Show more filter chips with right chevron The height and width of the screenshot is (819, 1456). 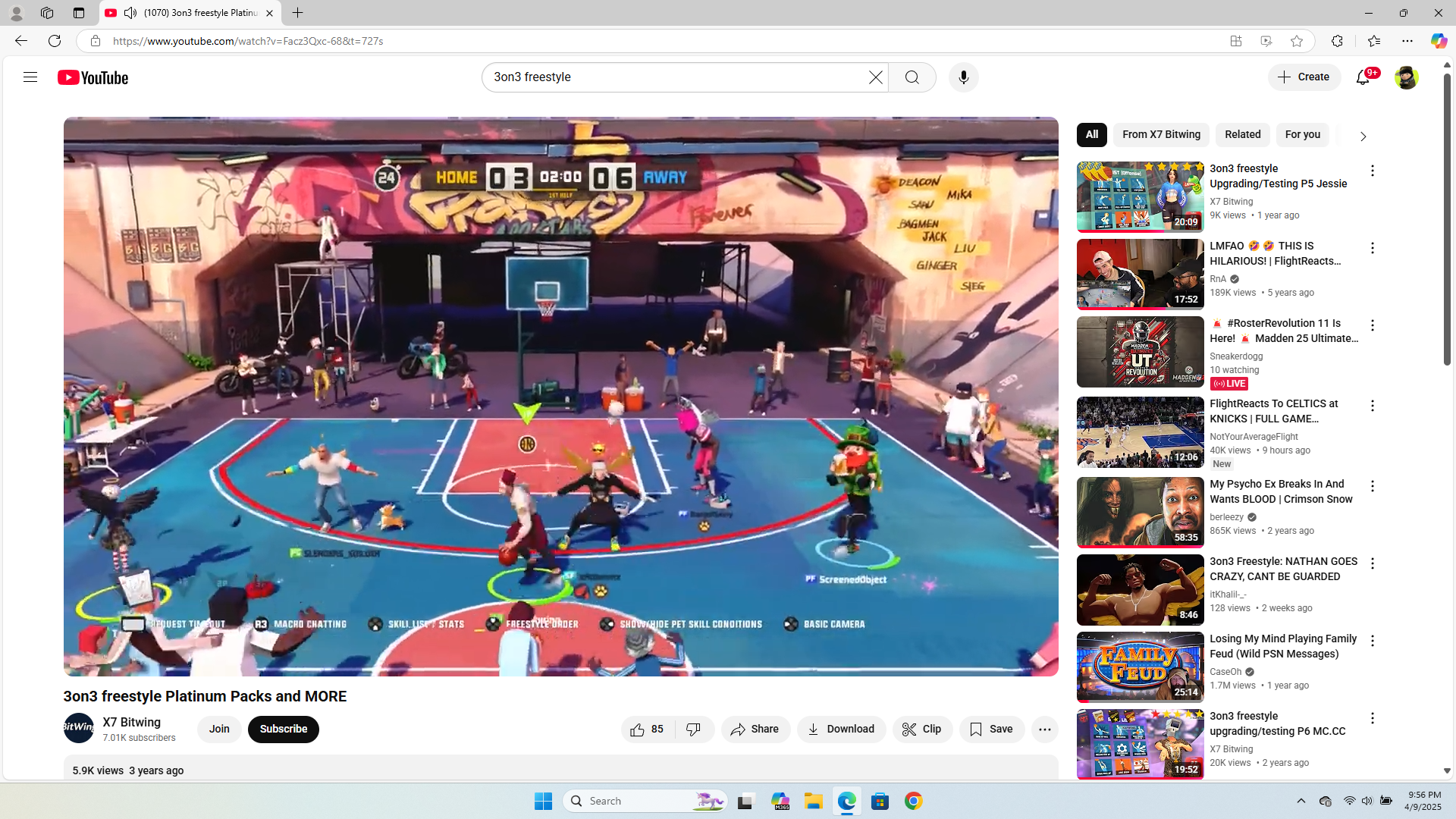1363,136
